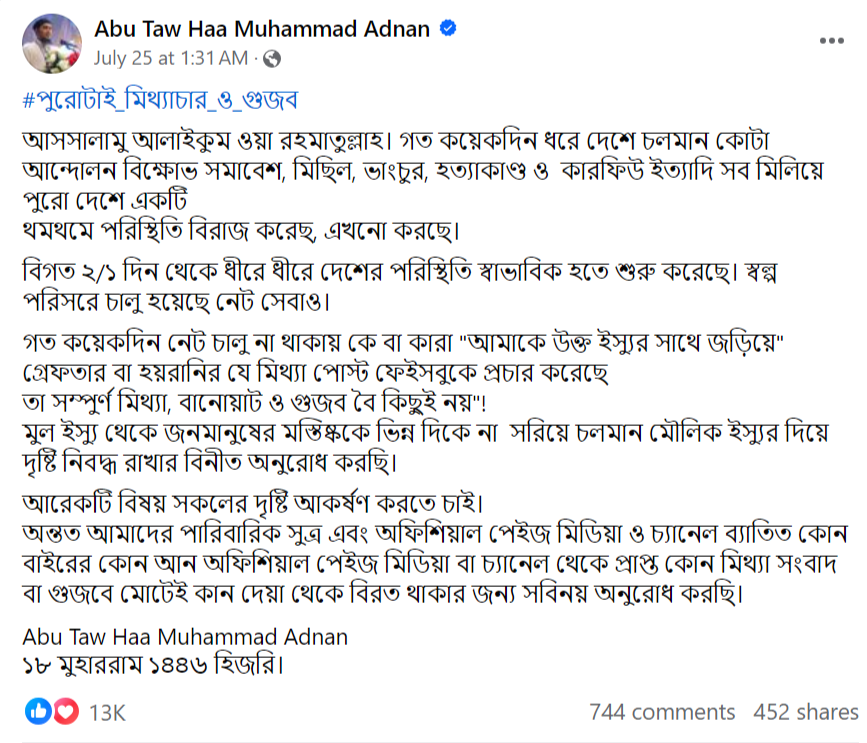Open the post's three-dot options menu

[x=831, y=41]
